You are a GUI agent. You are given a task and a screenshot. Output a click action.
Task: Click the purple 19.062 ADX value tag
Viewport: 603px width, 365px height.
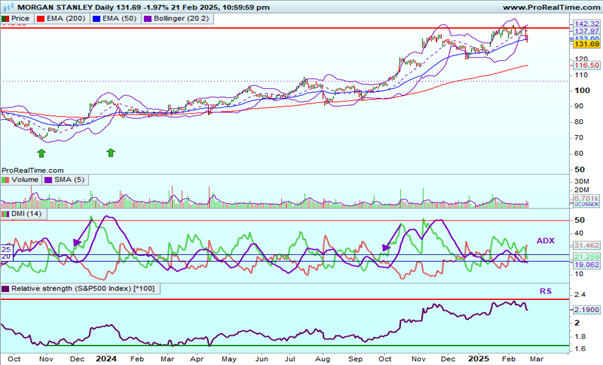click(586, 265)
